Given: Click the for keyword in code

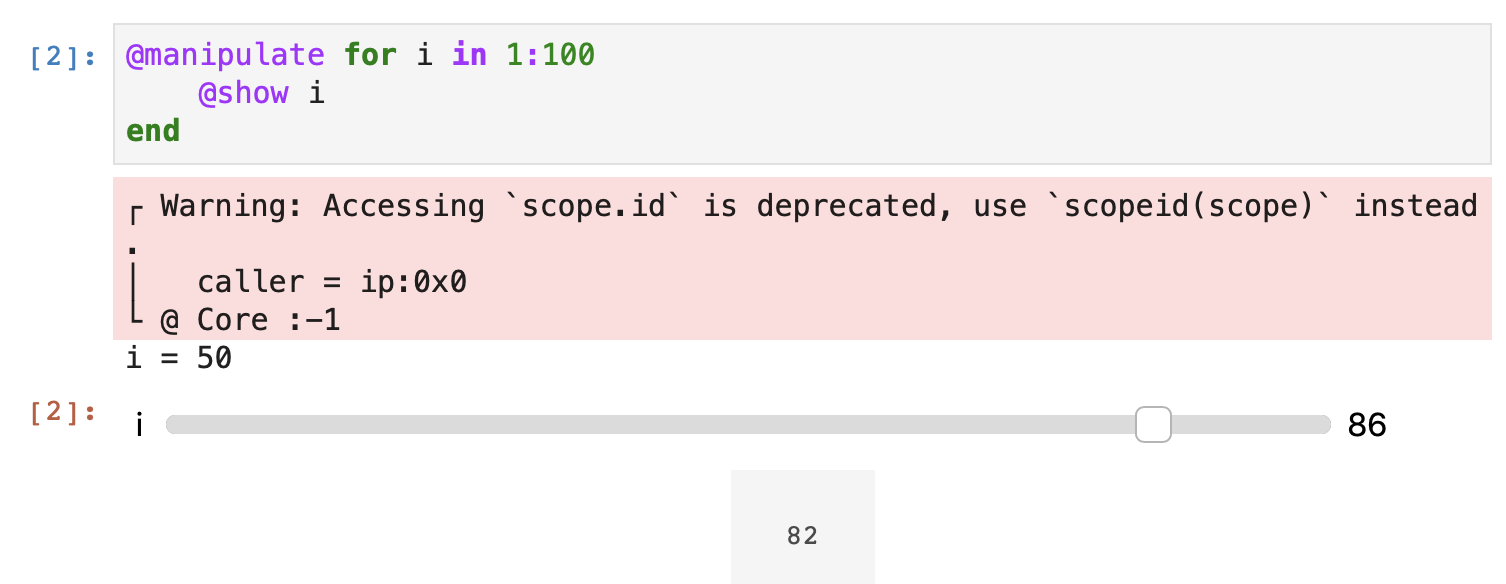Looking at the screenshot, I should pos(370,55).
